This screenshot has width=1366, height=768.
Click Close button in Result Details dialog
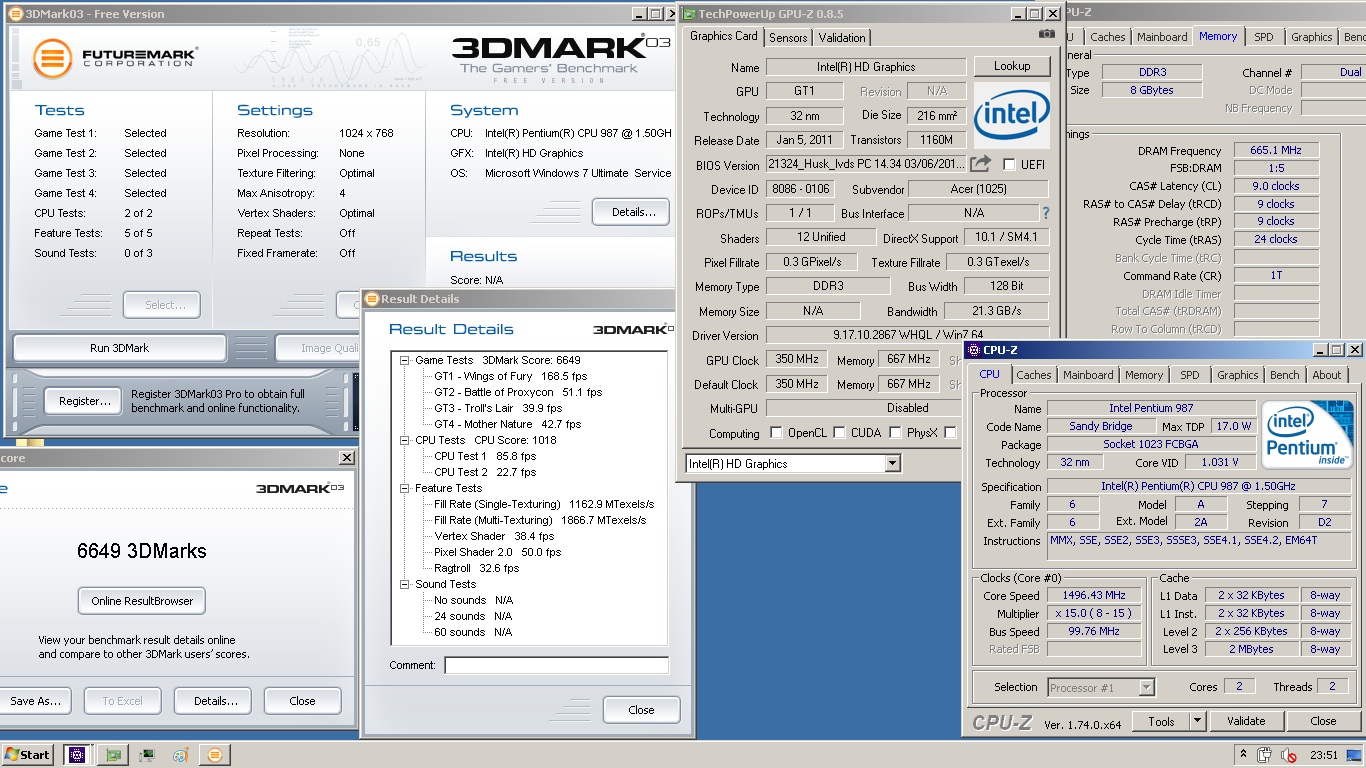[641, 710]
